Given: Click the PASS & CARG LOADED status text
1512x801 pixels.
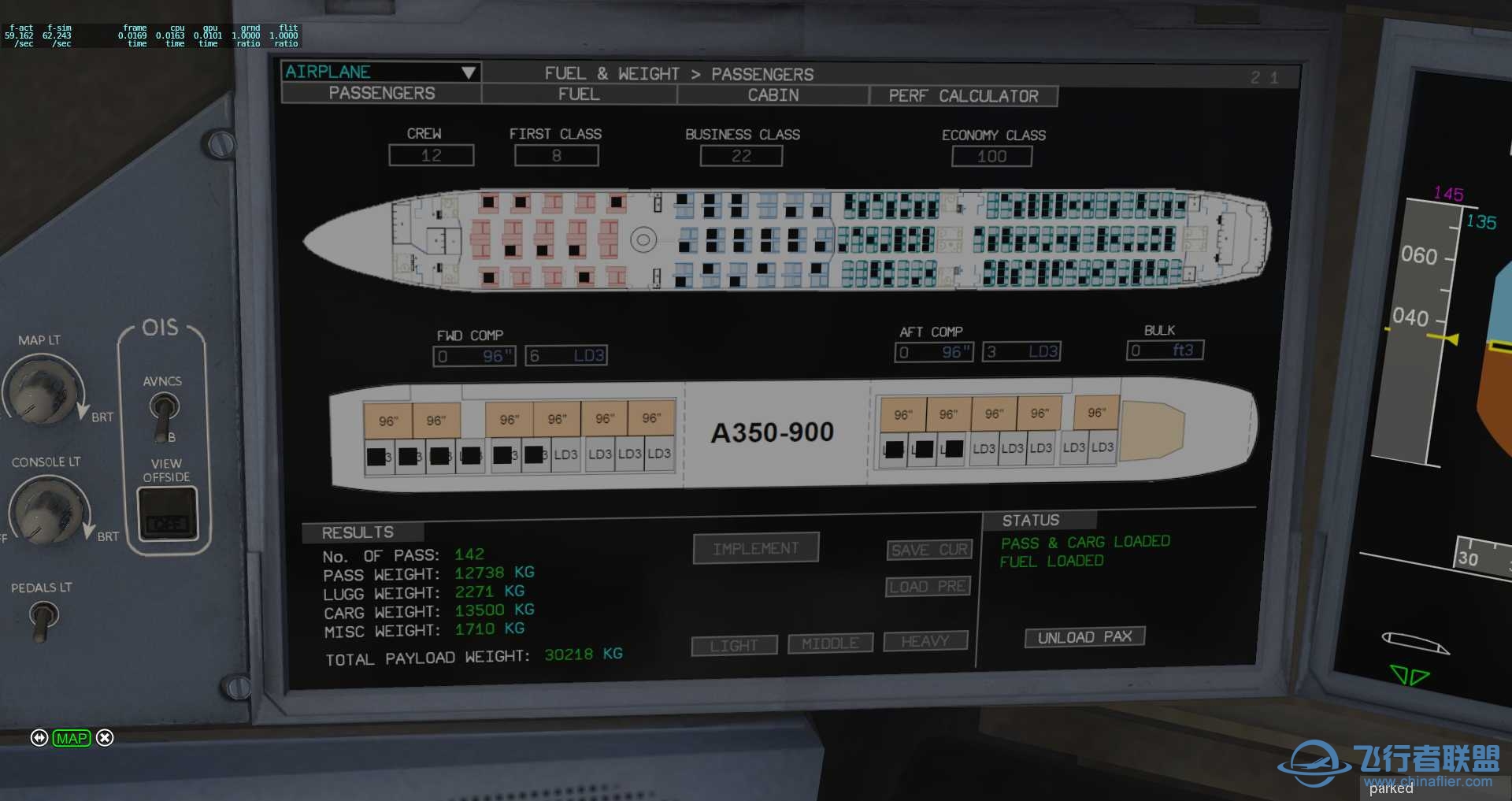Looking at the screenshot, I should click(x=1085, y=542).
